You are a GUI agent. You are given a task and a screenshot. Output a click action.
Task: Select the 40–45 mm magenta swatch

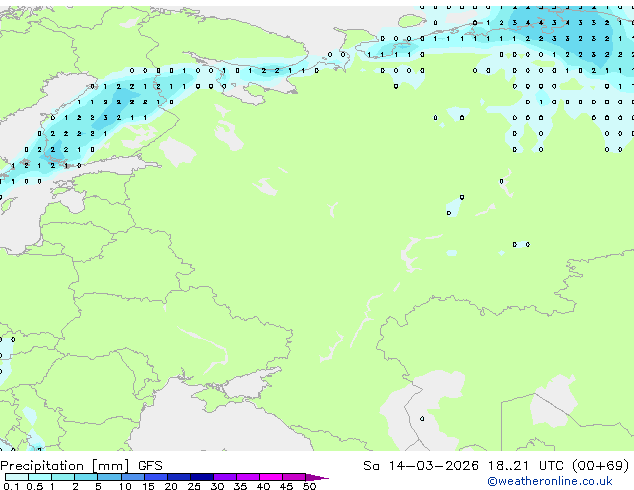[x=271, y=477]
